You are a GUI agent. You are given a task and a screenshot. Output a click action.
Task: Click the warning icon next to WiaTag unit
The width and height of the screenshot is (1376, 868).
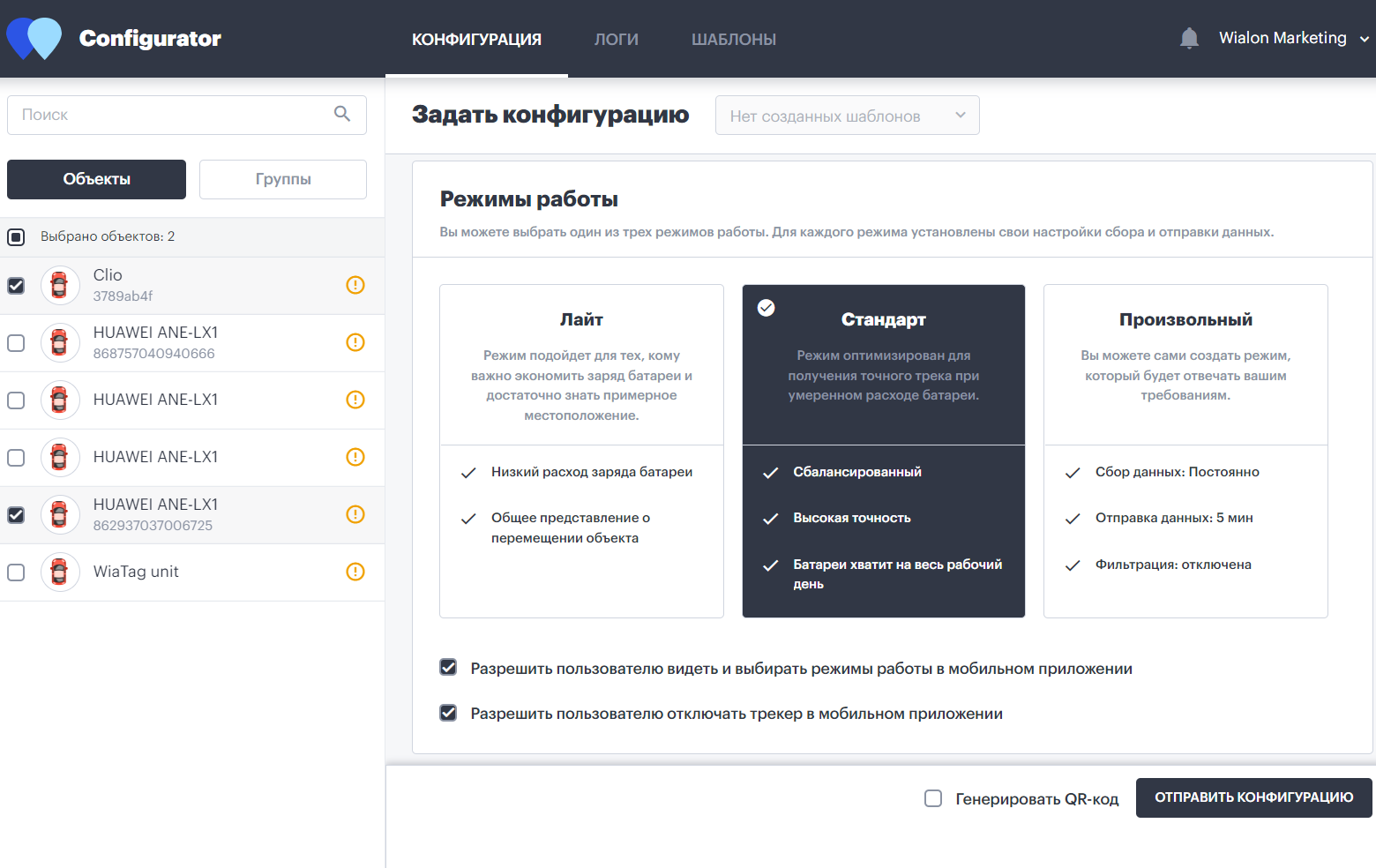click(355, 572)
